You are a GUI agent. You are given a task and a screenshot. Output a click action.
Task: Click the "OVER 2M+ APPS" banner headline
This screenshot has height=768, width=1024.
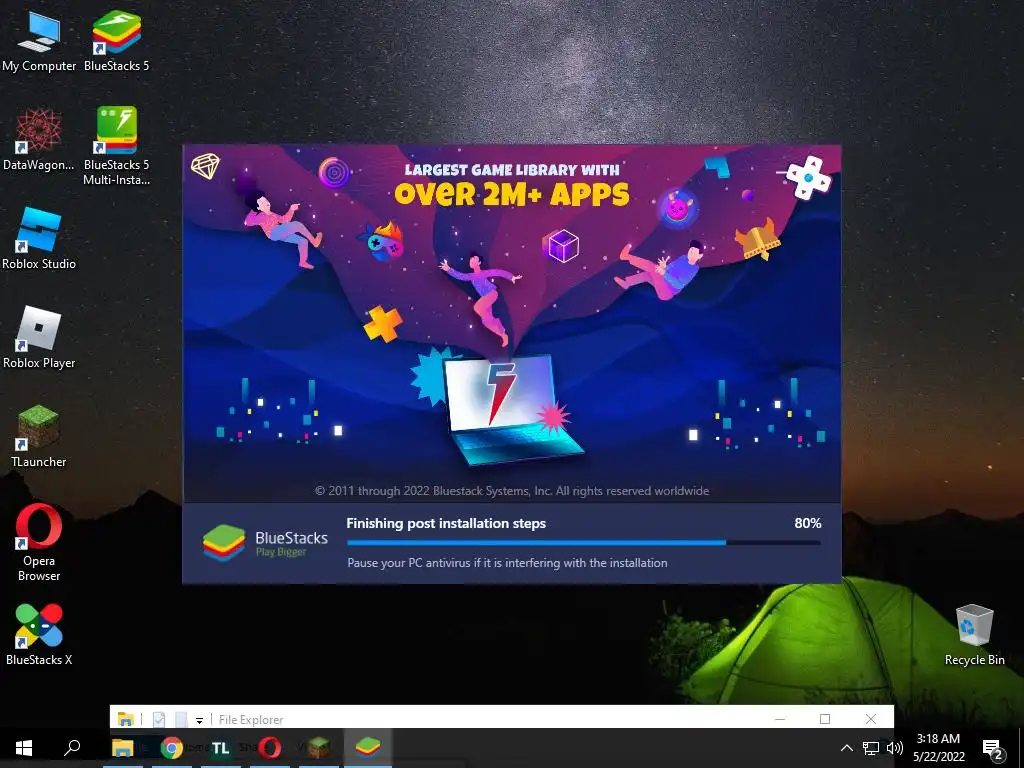coord(512,194)
